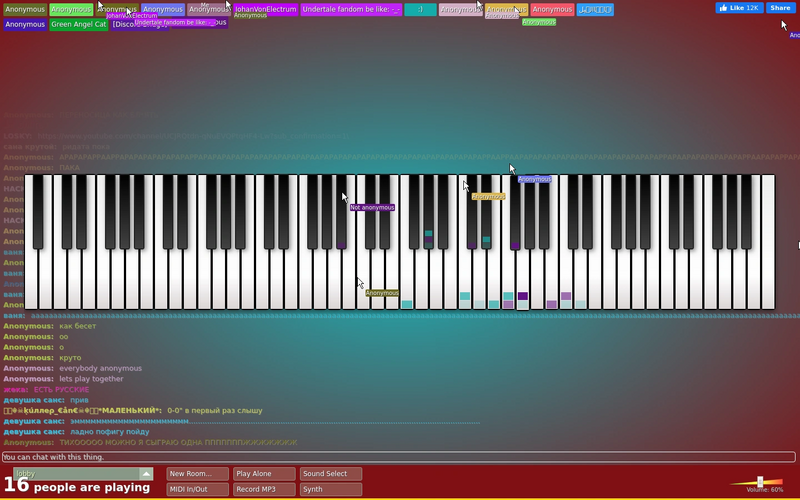Open the Sound Select menu
This screenshot has height=500, width=800.
pos(331,473)
